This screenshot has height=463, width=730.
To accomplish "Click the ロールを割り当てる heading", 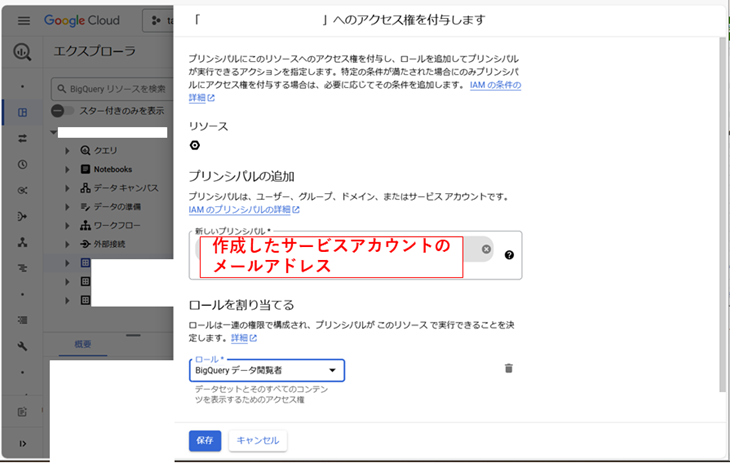I will (x=242, y=305).
